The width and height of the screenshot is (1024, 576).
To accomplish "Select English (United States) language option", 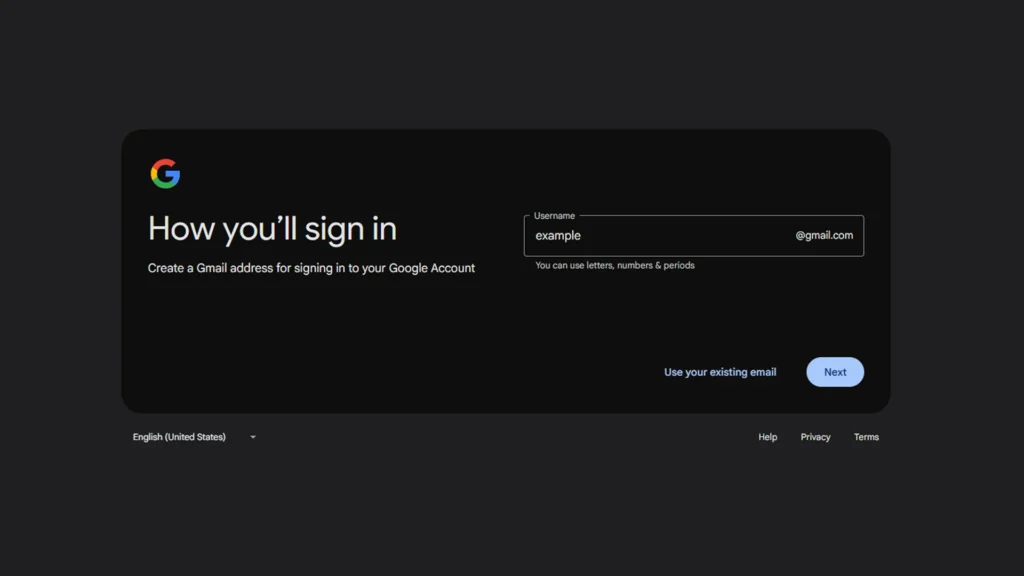I will (x=178, y=436).
